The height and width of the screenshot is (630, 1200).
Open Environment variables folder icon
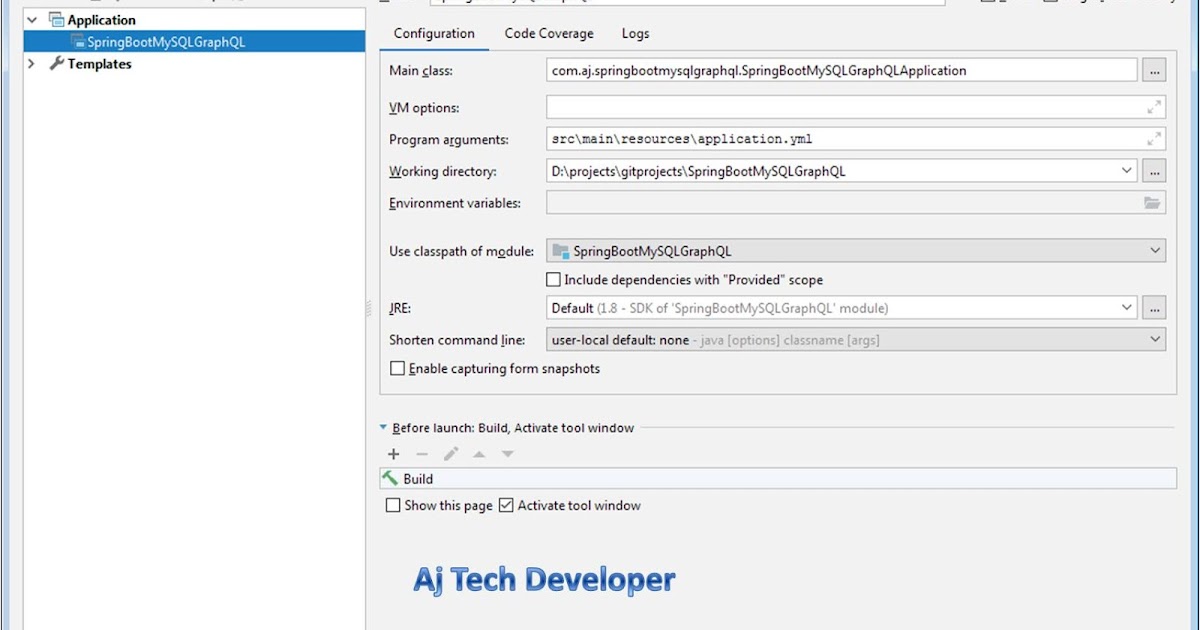point(1153,203)
